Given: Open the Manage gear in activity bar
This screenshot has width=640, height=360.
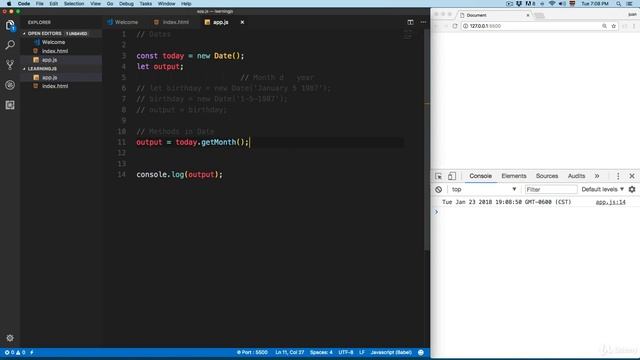Looking at the screenshot, I should click(x=10, y=338).
